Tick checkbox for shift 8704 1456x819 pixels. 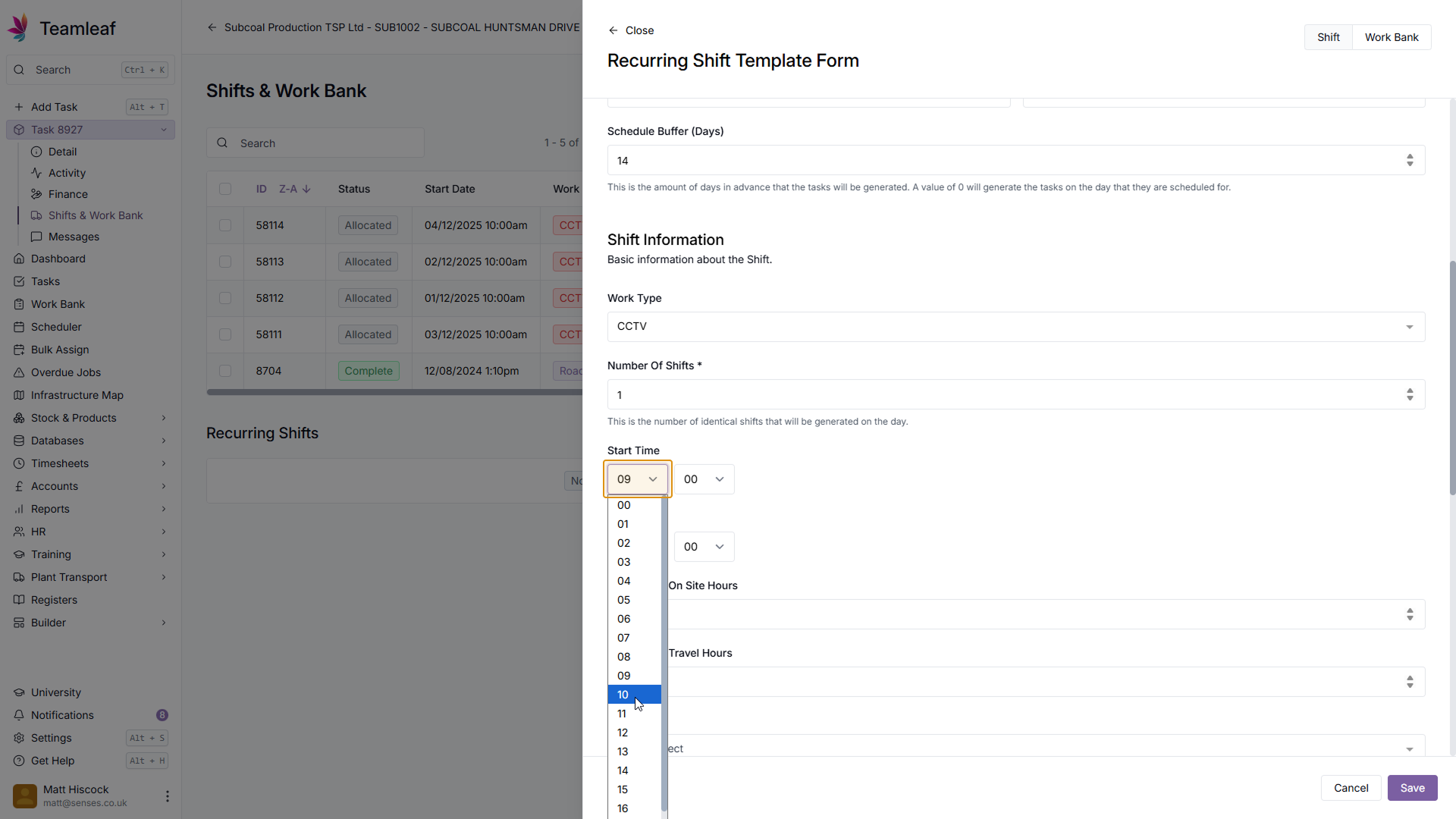225,371
